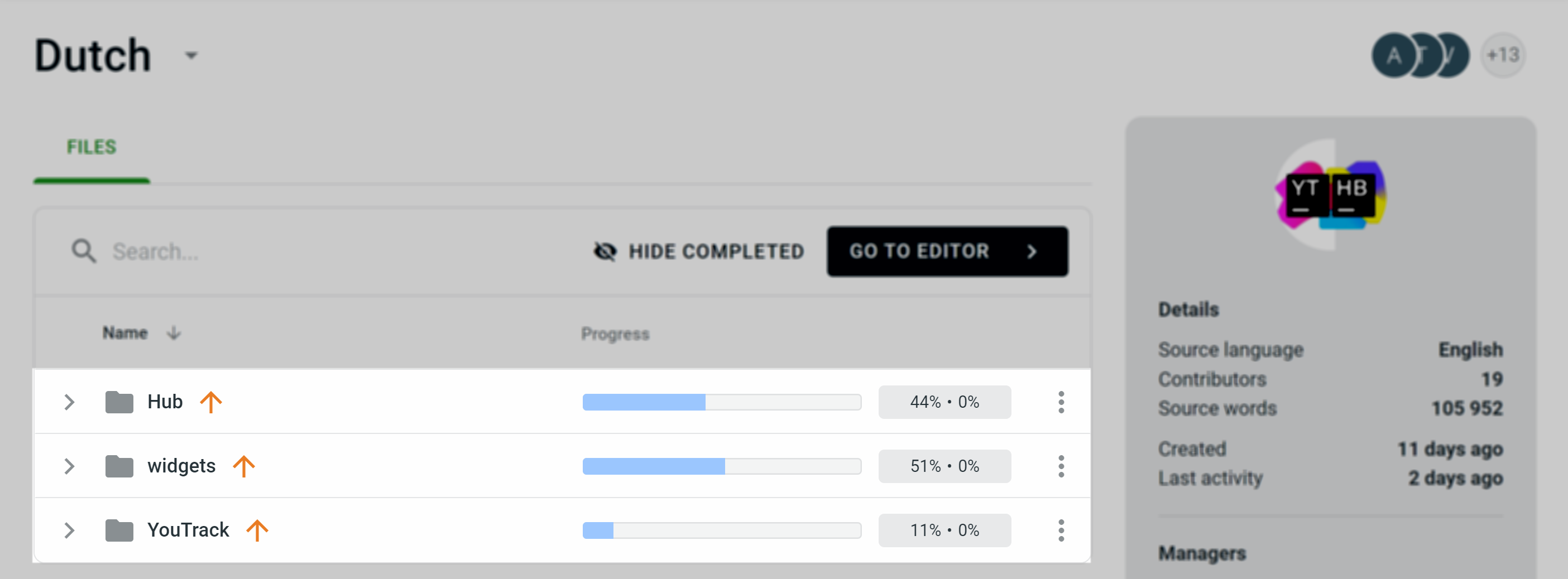Toggle the Name column sort direction
The image size is (1568, 579).
click(x=174, y=332)
